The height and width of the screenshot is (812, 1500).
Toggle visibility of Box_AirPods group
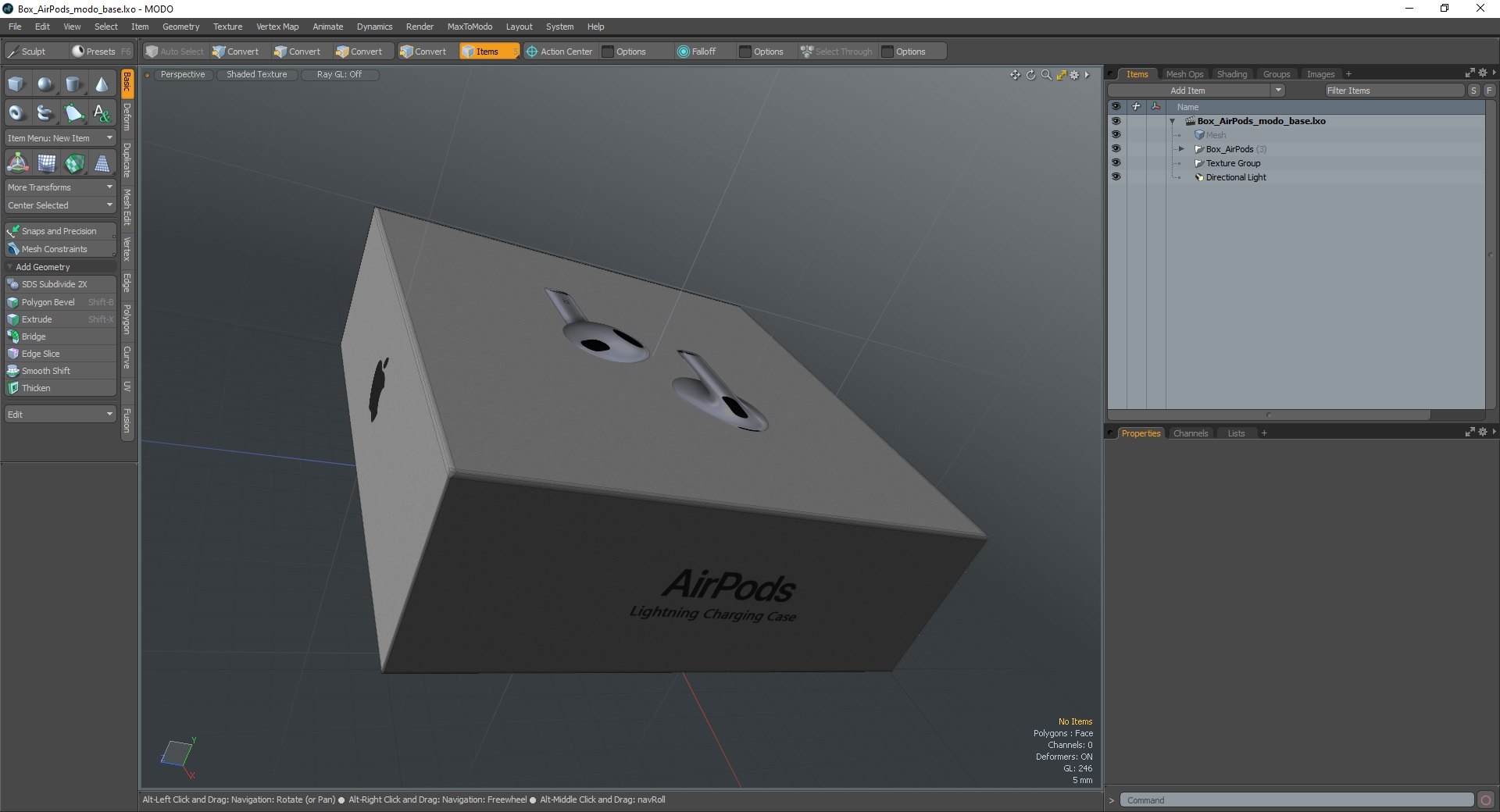[x=1116, y=149]
